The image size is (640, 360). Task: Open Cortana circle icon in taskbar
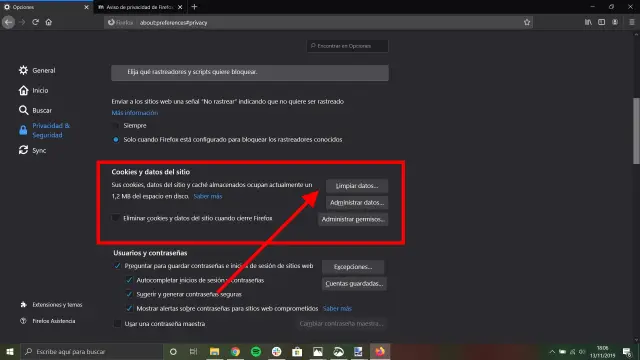(173, 351)
